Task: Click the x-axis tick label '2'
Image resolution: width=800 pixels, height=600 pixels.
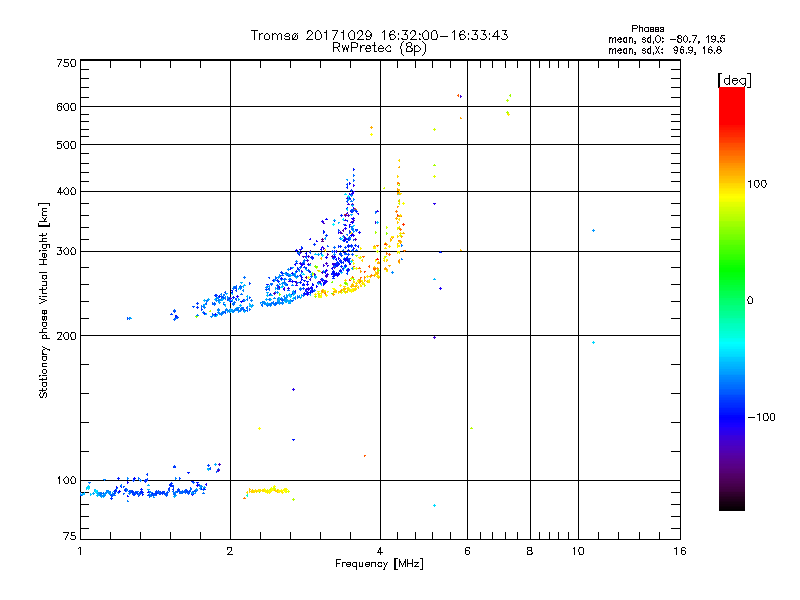Action: point(230,551)
